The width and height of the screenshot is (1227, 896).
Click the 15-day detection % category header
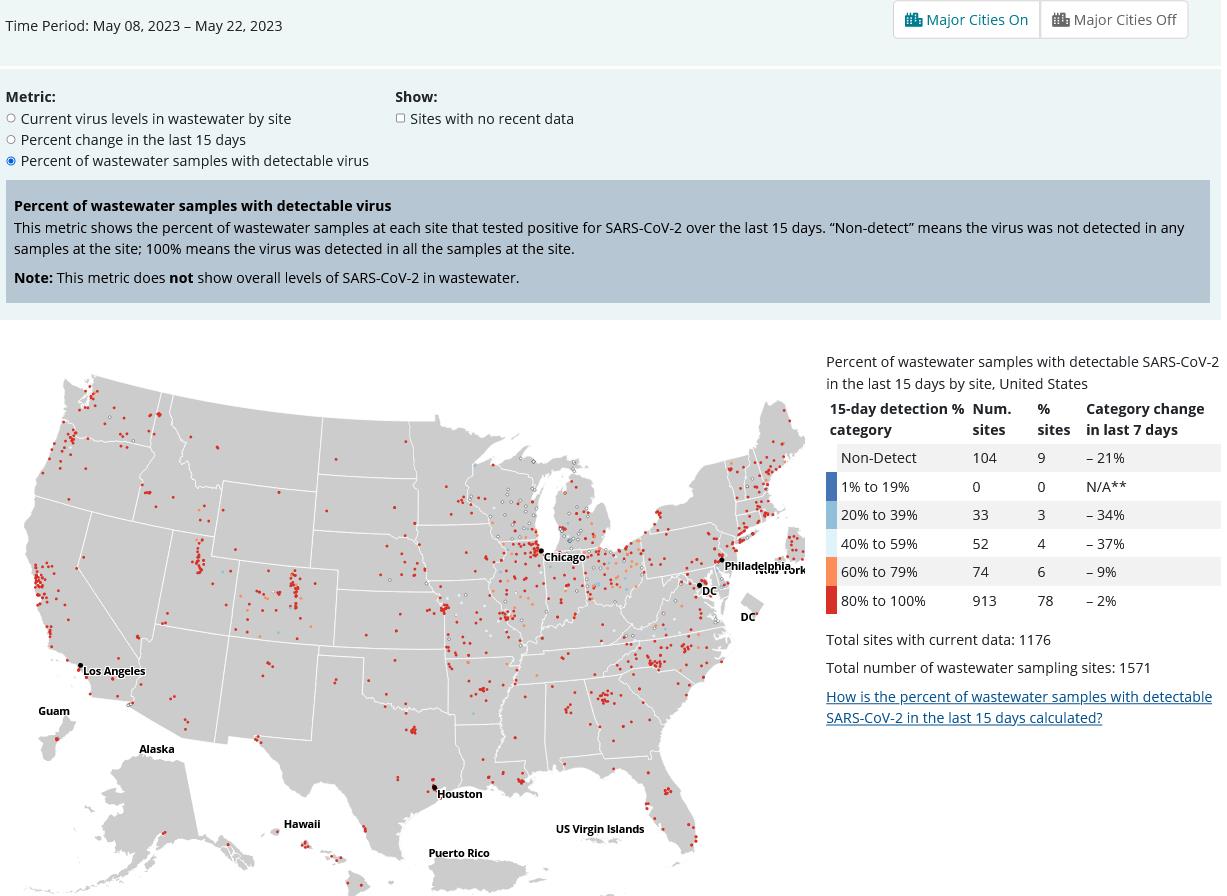point(897,419)
